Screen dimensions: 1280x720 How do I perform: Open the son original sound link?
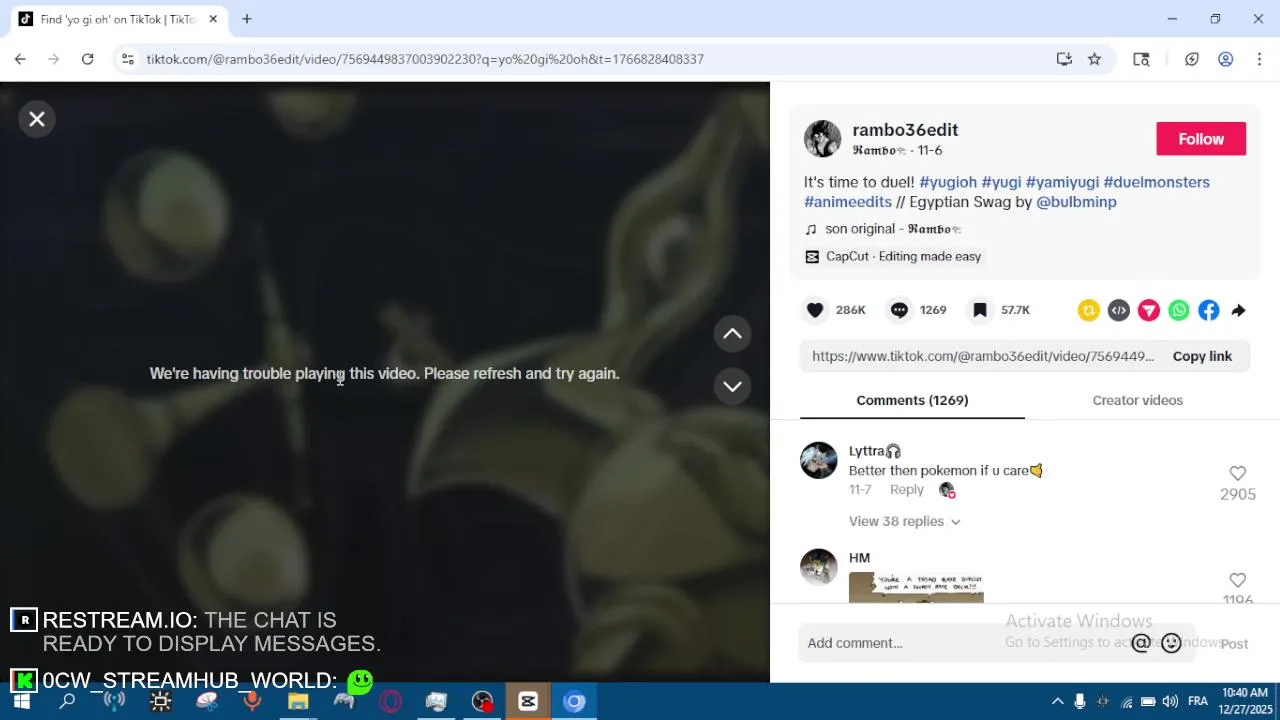(x=893, y=229)
